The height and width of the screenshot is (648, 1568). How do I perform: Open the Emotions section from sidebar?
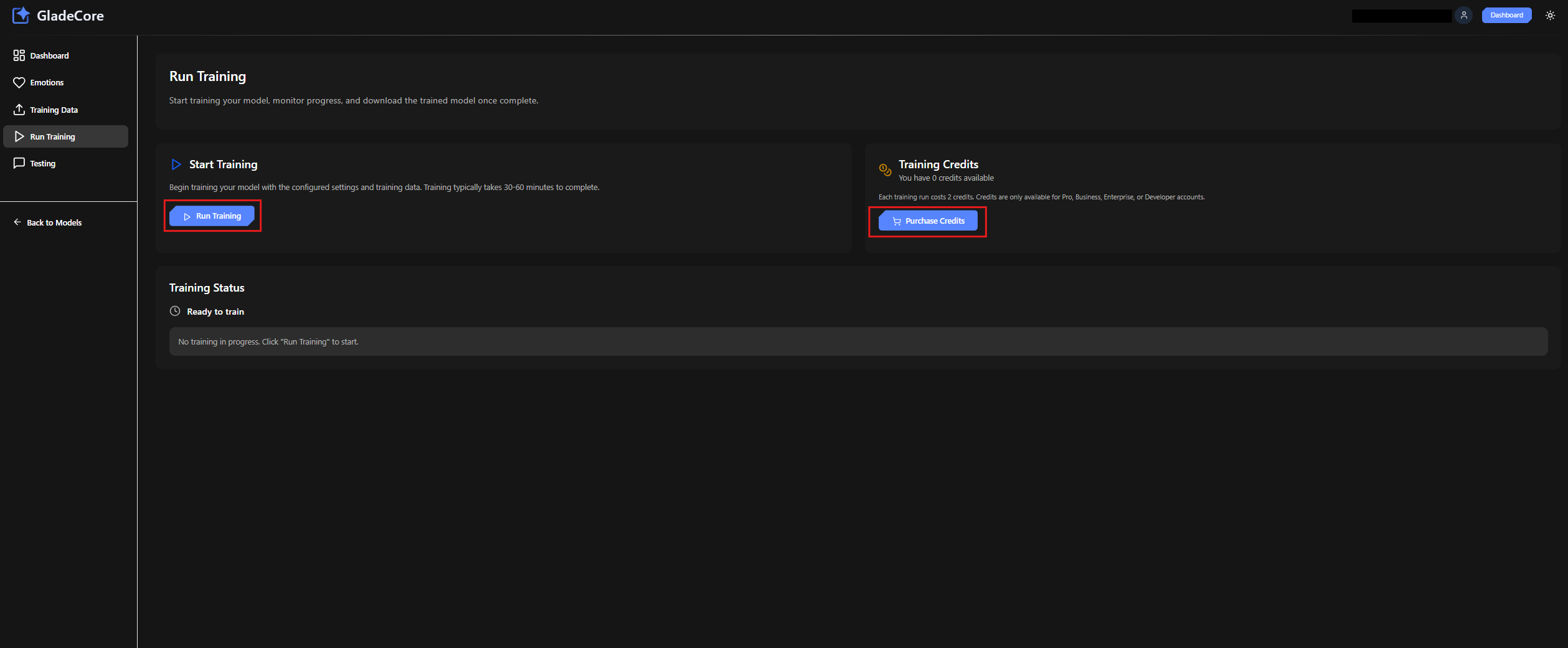pyautogui.click(x=47, y=82)
